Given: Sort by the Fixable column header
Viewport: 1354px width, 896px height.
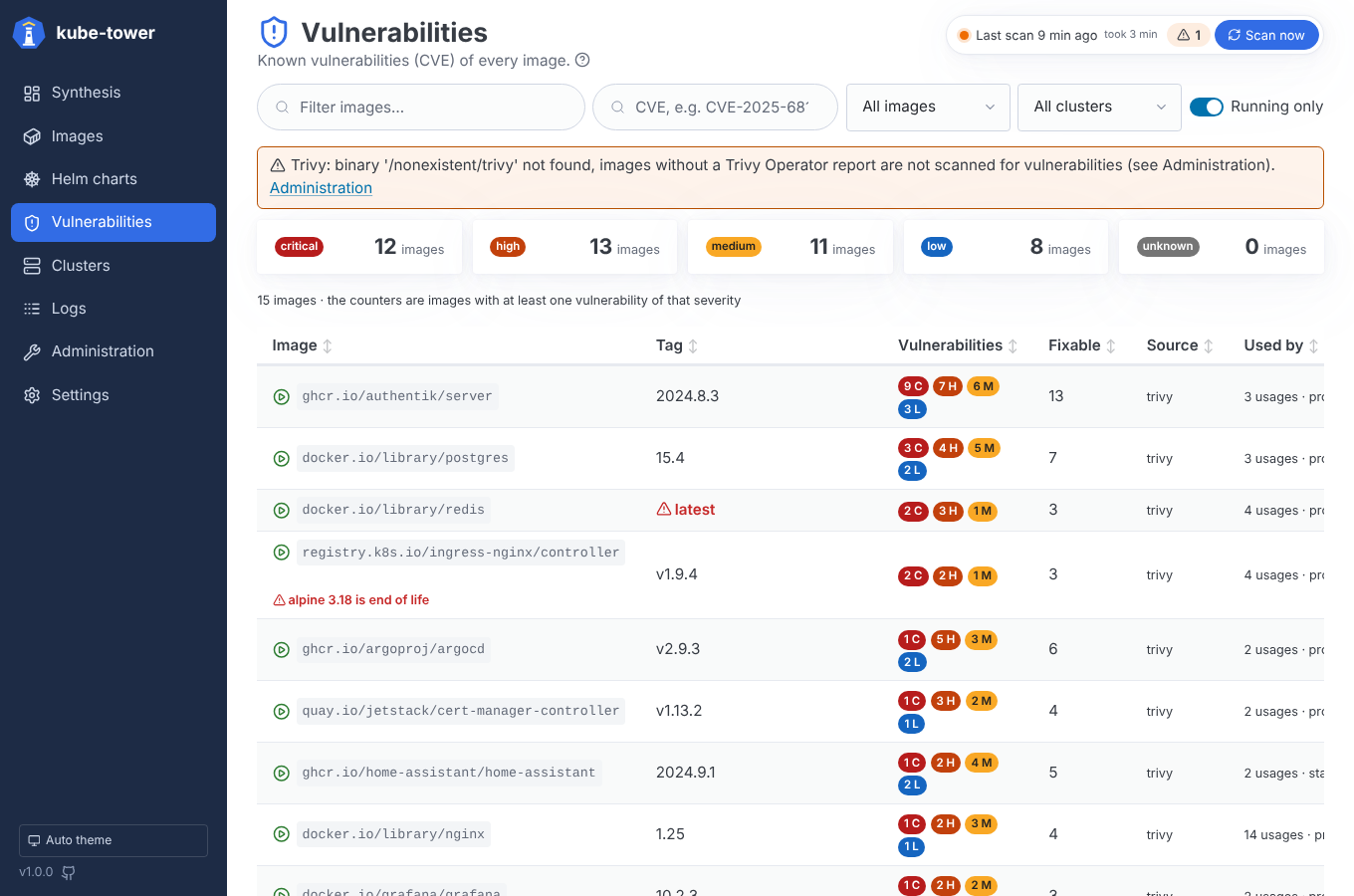Looking at the screenshot, I should (1082, 345).
